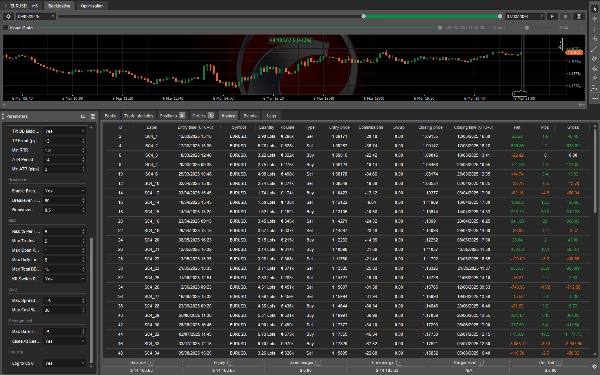
Task: Click the ATR Period value stepper
Action: coord(83,160)
